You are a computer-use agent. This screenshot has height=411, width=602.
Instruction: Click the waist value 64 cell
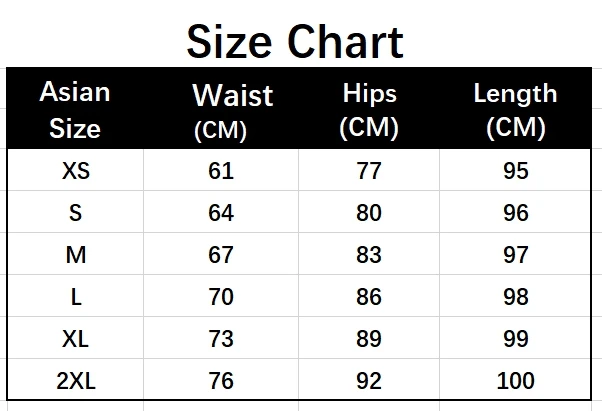pos(221,212)
